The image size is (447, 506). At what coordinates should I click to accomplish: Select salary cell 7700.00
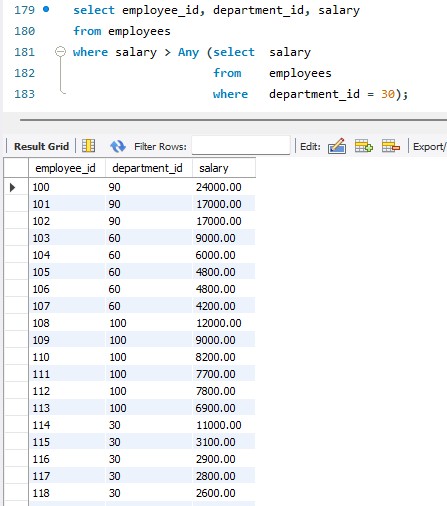coord(224,374)
